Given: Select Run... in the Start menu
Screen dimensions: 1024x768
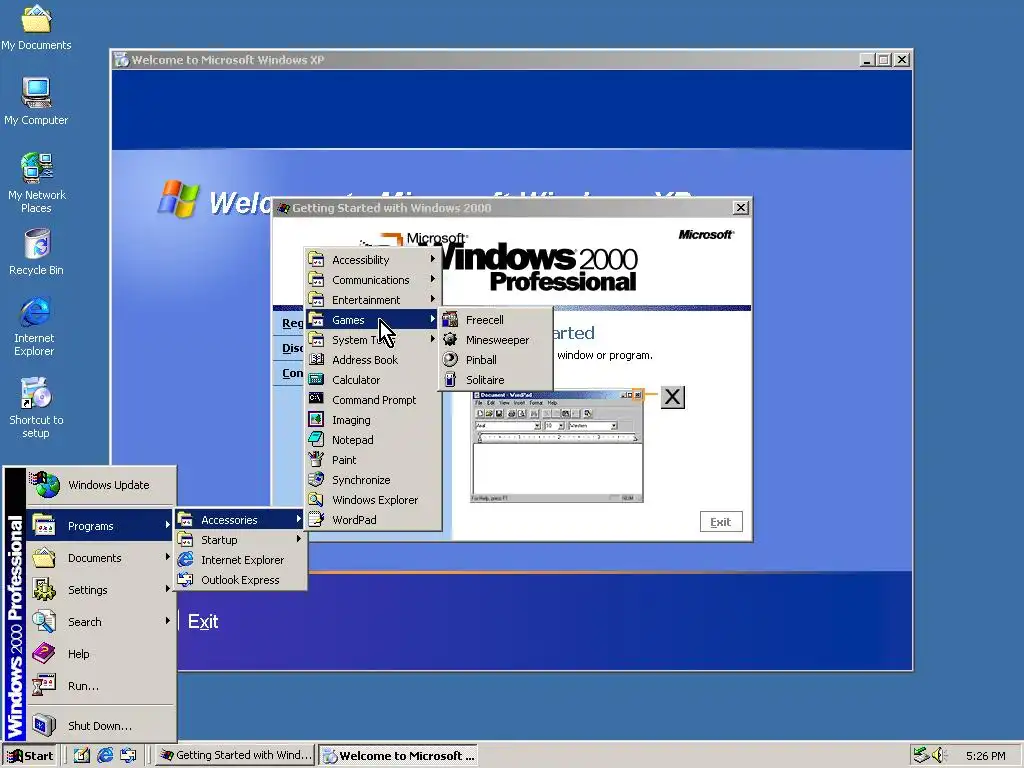Looking at the screenshot, I should [101, 686].
